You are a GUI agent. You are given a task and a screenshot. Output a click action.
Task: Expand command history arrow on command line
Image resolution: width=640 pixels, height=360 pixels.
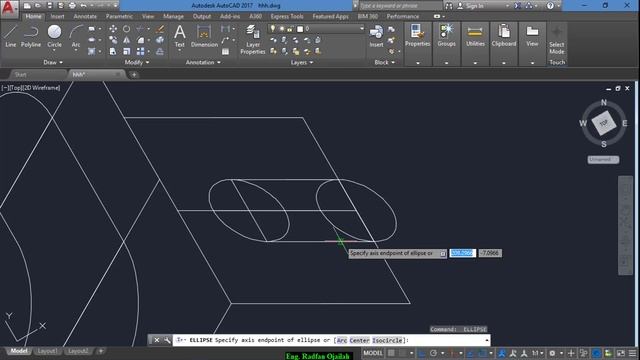[x=487, y=340]
